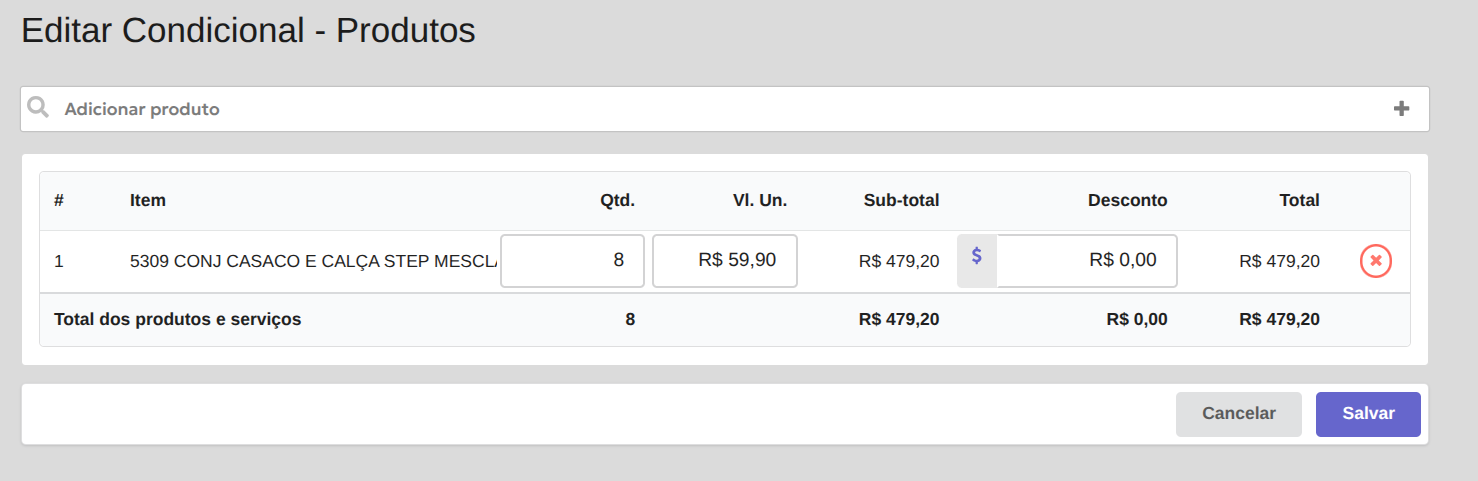Click the quantity field showing 8
Screen dimensions: 1478x481
[x=572, y=261]
